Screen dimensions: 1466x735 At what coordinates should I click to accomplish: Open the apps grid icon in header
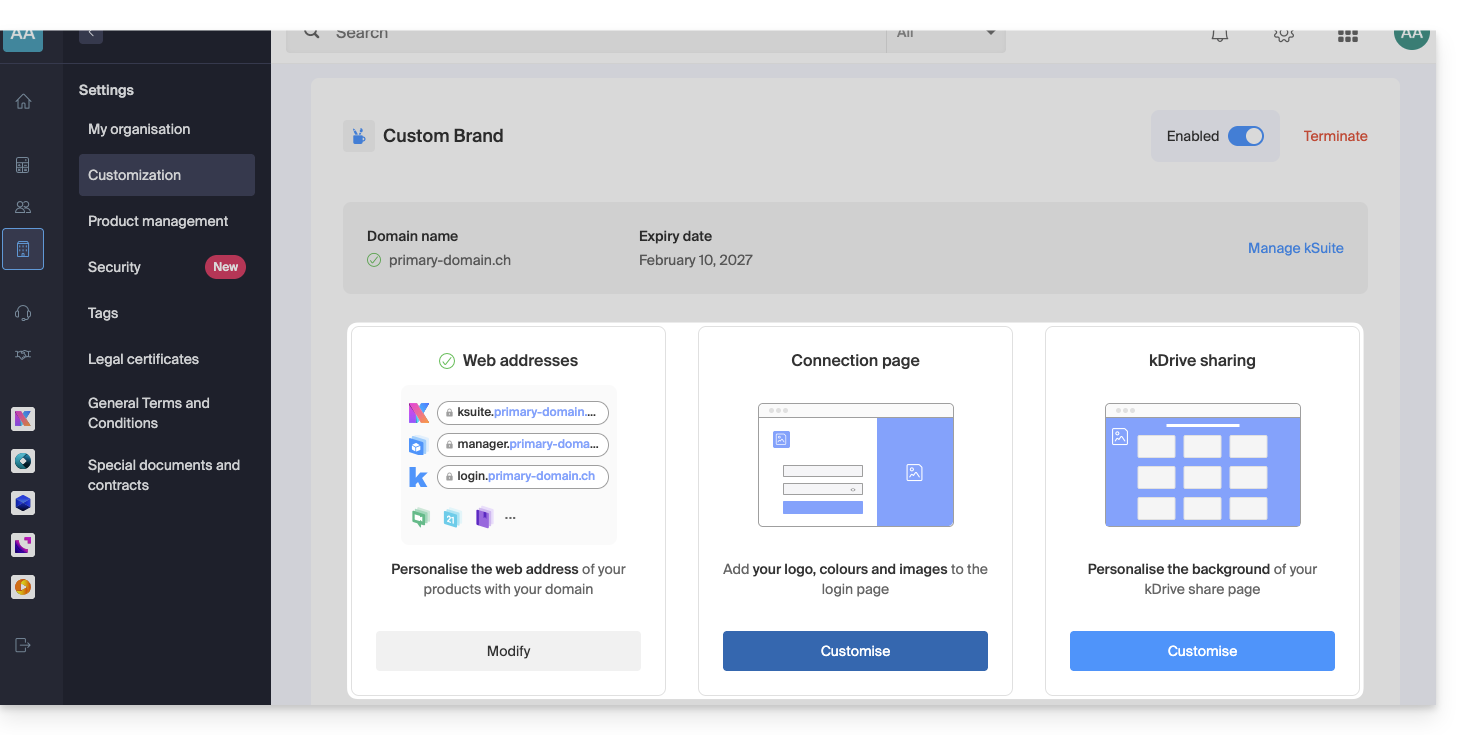coord(1347,35)
